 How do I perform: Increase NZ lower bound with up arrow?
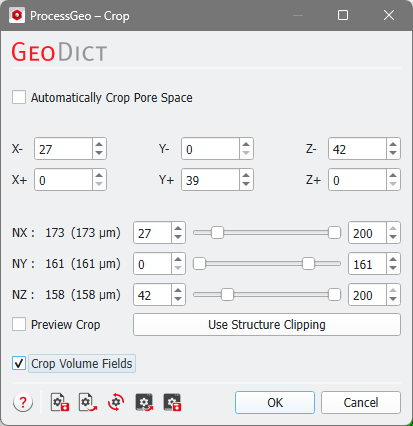[178, 290]
